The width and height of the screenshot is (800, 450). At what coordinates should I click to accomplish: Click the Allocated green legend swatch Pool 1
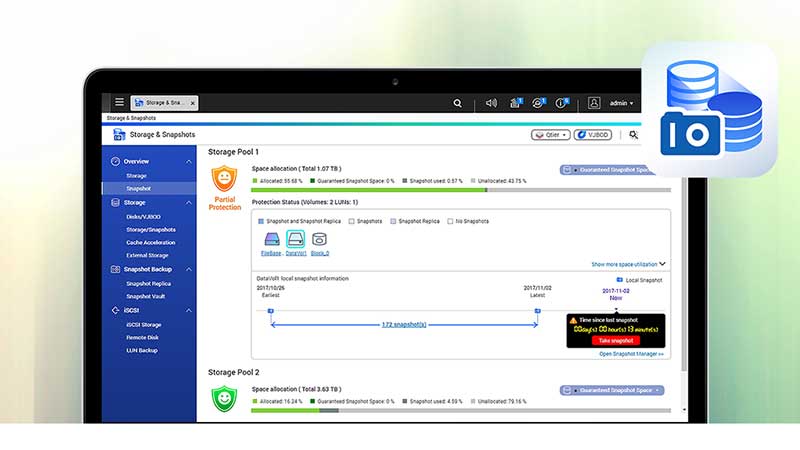click(x=255, y=181)
